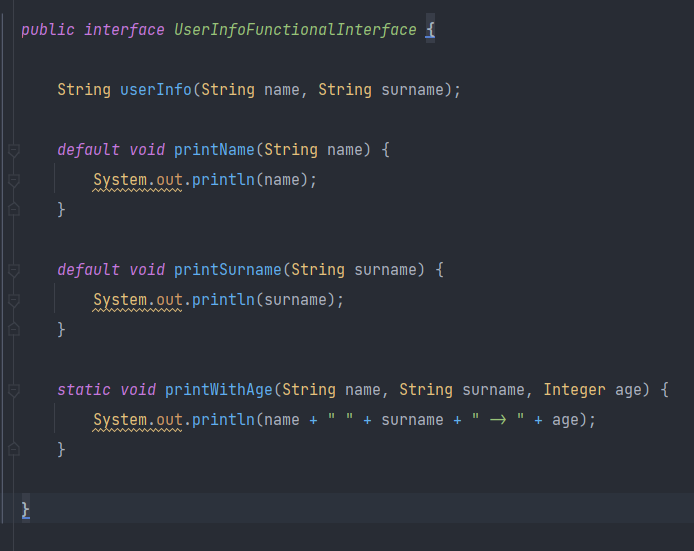
Task: Click the 'default' keyword before void printName
Action: (89, 150)
